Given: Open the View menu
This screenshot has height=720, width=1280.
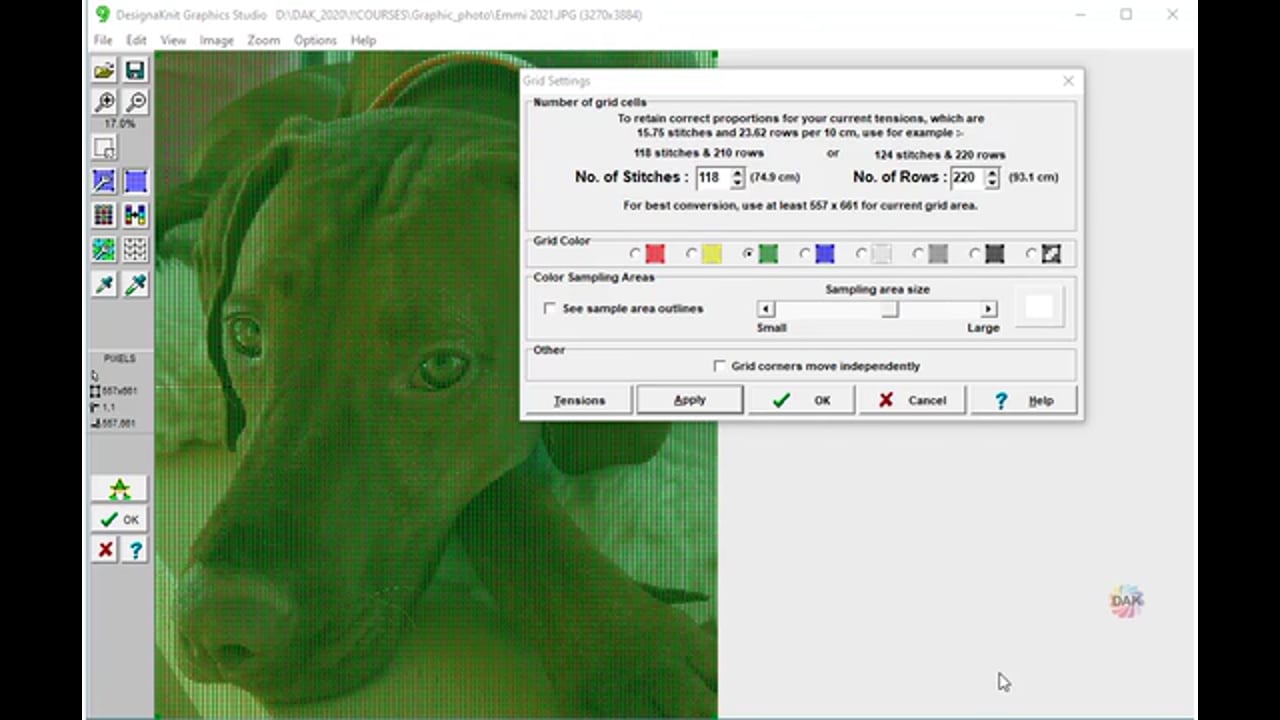Looking at the screenshot, I should click(173, 40).
